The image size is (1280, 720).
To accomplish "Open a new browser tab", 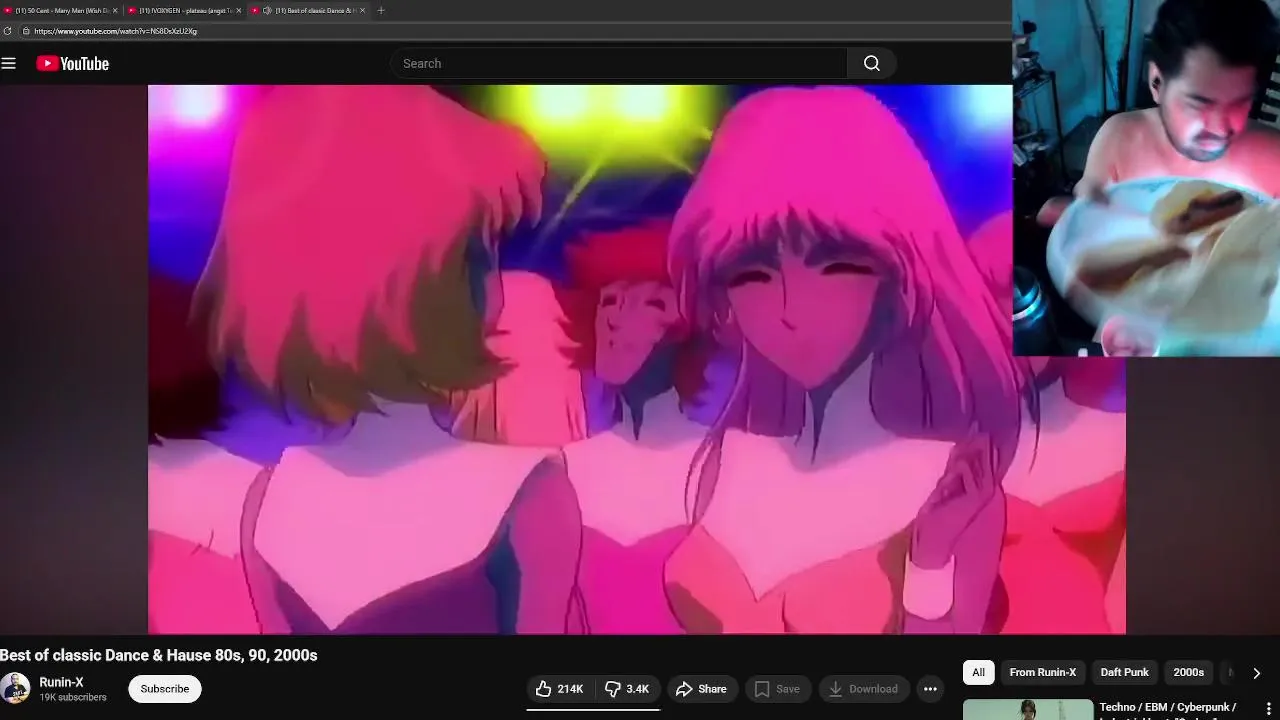I will tap(380, 10).
